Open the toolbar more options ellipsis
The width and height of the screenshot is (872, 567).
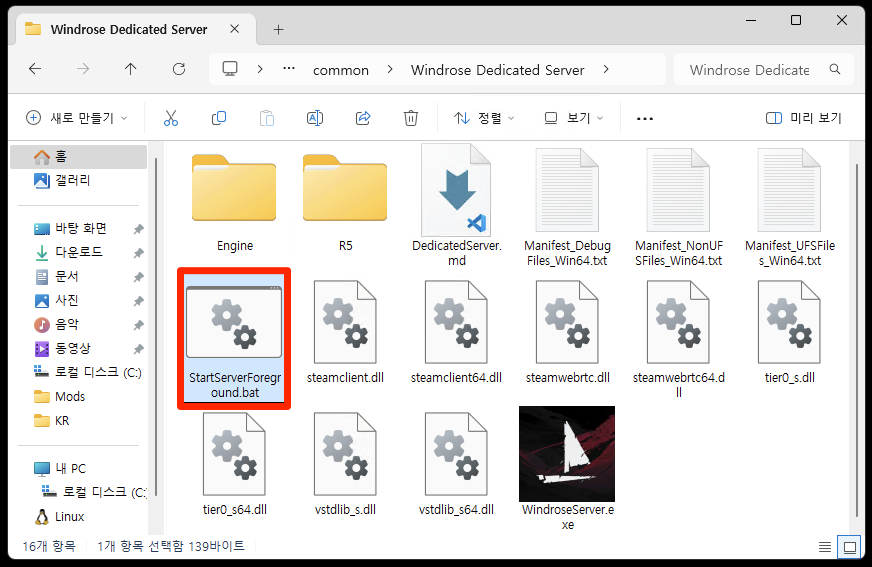click(645, 118)
